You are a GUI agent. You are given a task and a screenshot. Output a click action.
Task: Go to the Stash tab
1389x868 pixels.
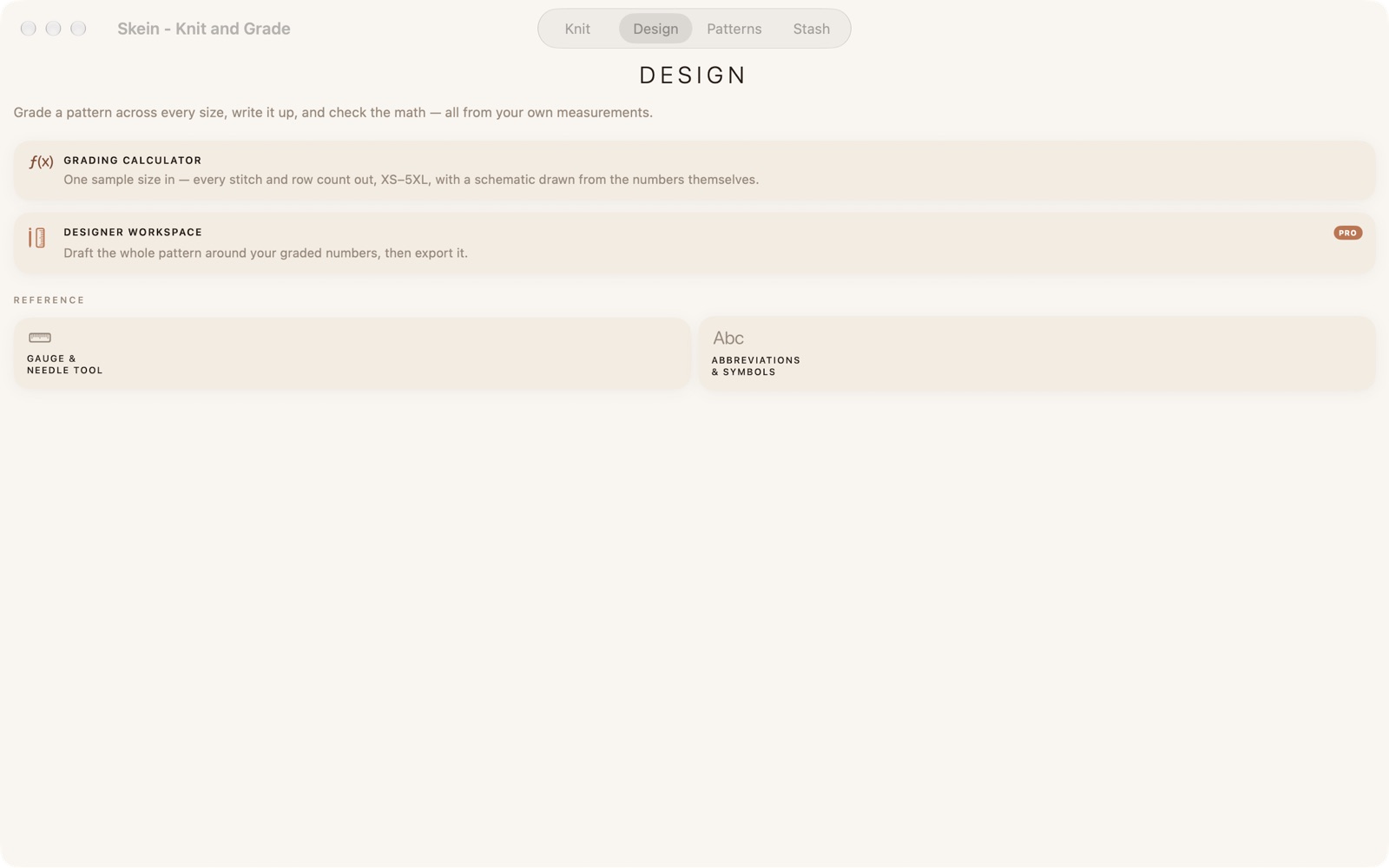pyautogui.click(x=811, y=29)
